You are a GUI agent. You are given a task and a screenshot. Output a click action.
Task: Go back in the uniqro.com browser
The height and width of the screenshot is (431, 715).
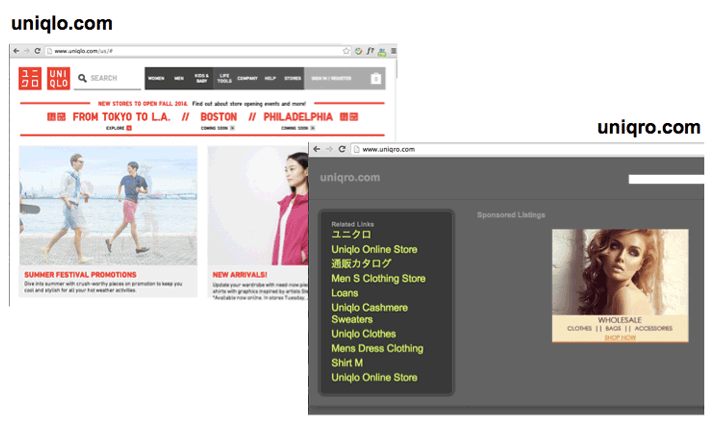click(x=317, y=149)
